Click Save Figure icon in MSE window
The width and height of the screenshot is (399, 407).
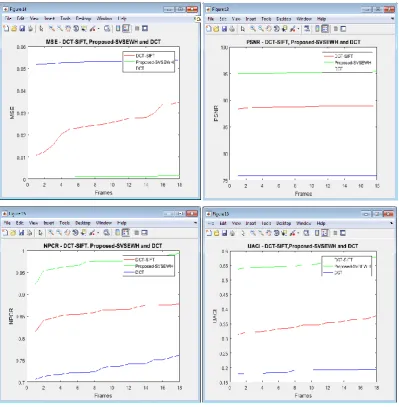click(22, 28)
